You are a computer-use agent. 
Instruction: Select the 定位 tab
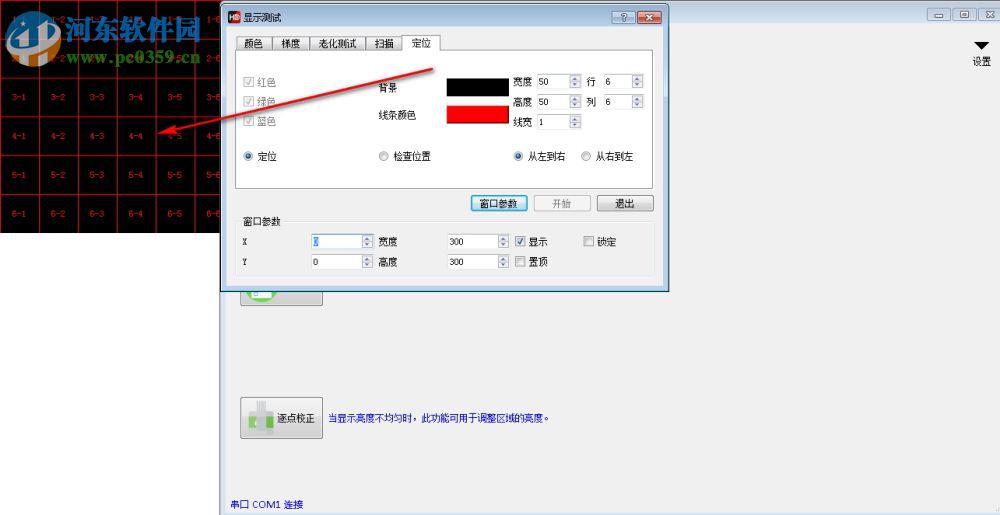(421, 43)
